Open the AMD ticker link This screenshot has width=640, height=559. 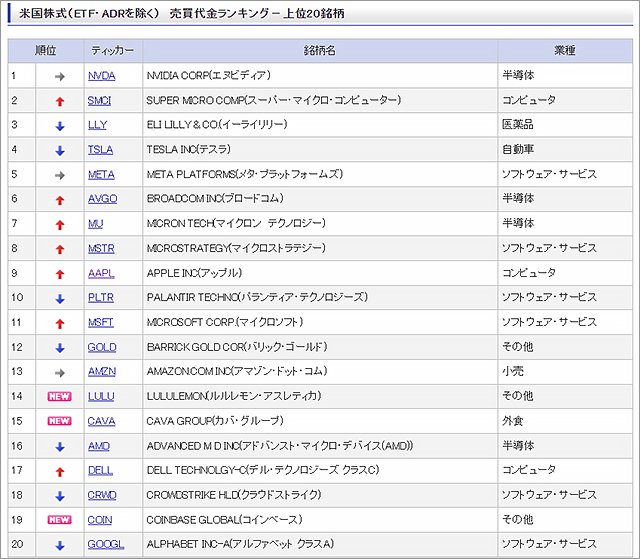click(x=99, y=446)
